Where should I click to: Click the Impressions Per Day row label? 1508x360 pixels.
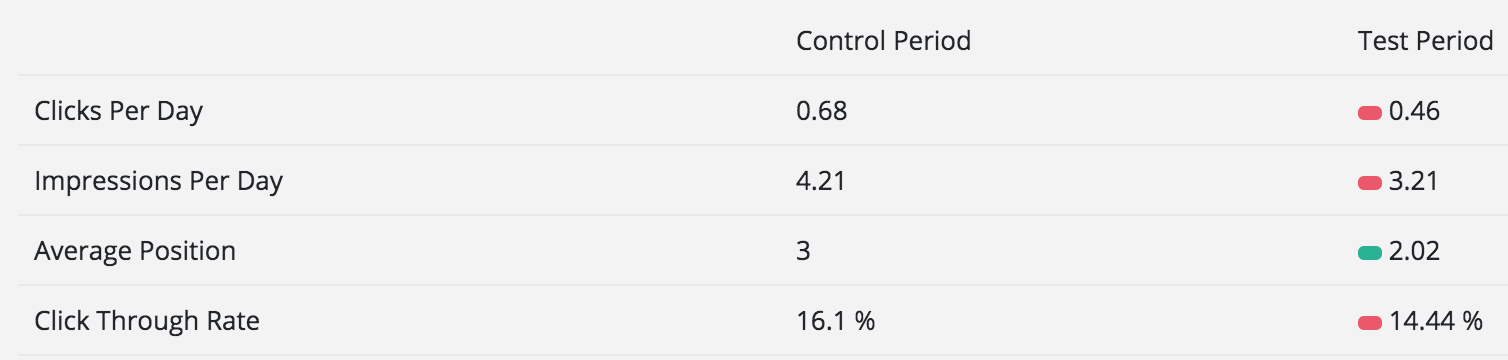[x=158, y=181]
